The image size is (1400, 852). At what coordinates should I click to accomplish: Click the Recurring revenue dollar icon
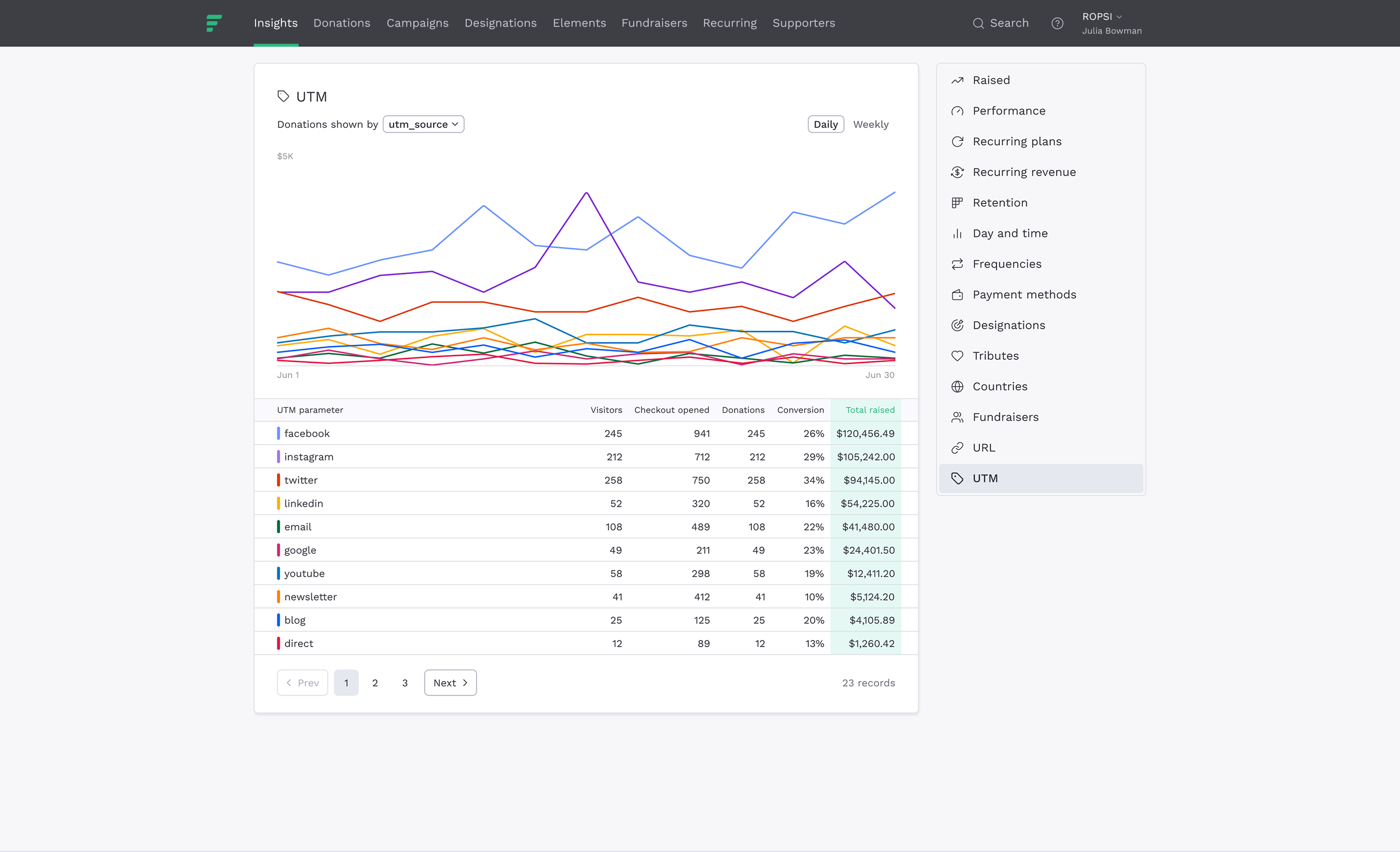click(957, 172)
